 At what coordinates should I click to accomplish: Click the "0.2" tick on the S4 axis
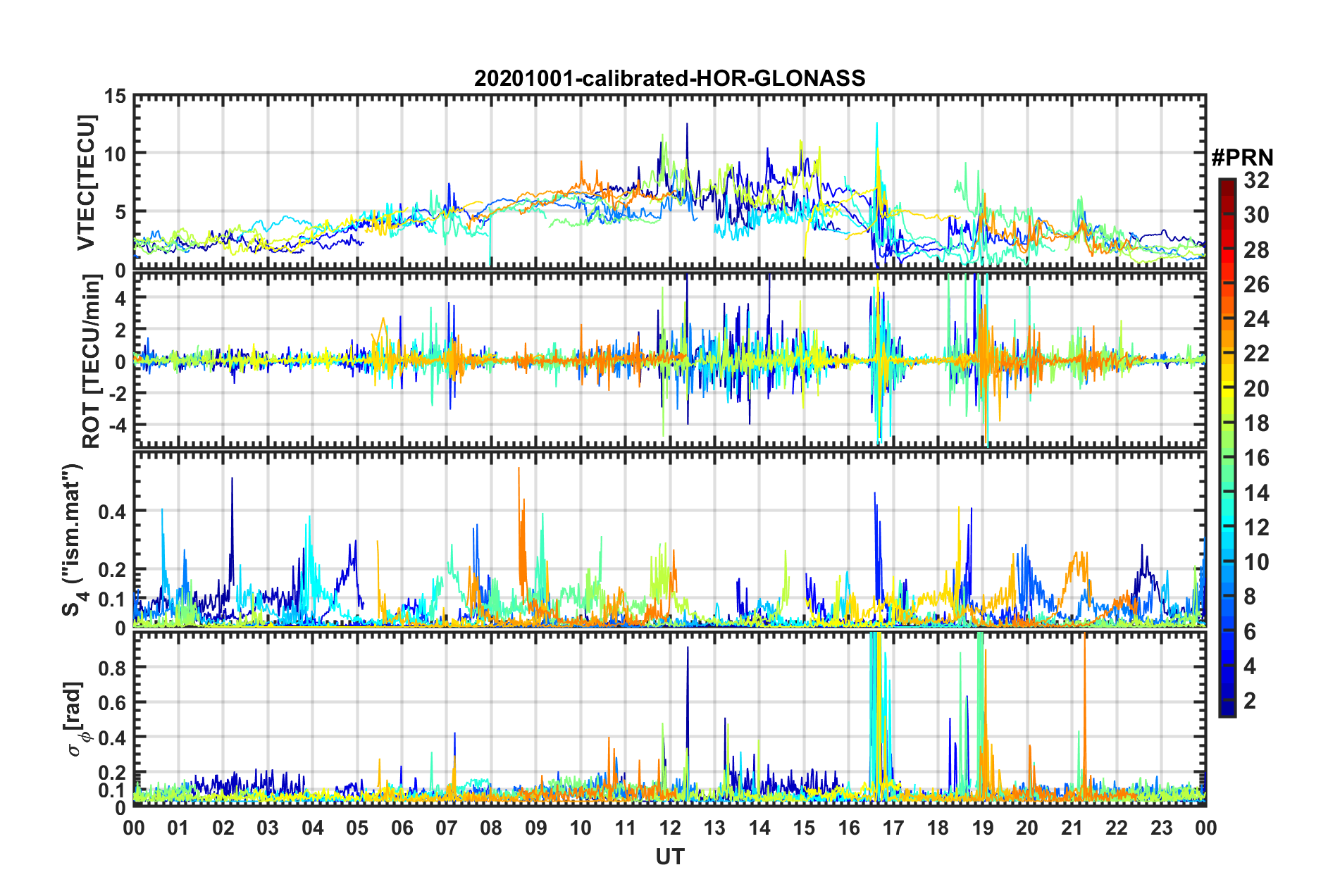click(112, 570)
